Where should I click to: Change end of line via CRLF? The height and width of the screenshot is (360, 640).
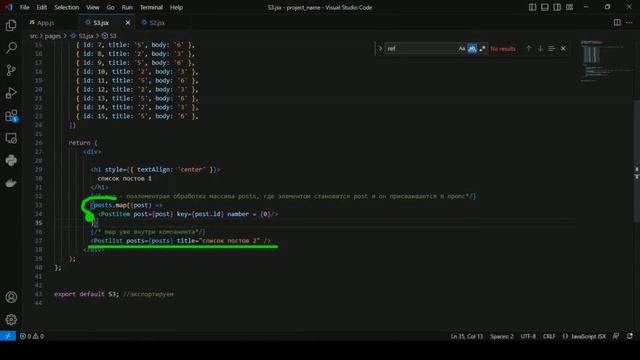[549, 336]
